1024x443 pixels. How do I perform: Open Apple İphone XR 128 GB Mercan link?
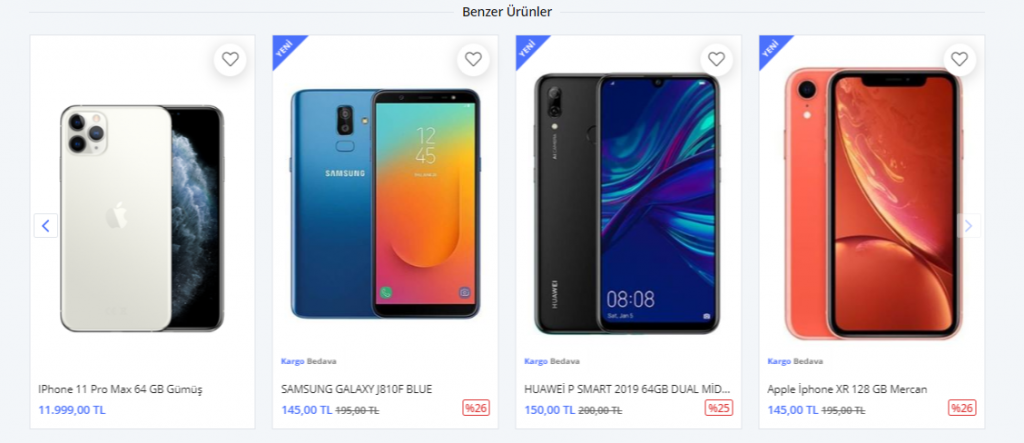pos(847,389)
